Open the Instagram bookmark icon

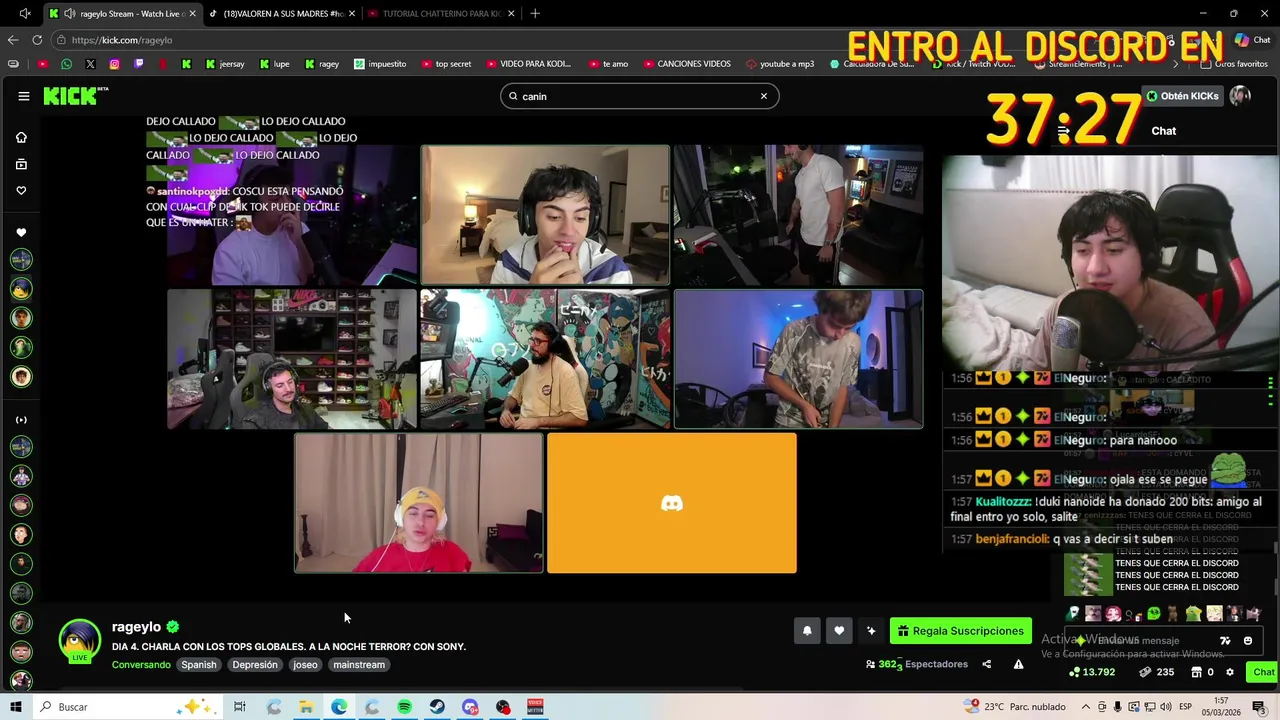coord(114,64)
